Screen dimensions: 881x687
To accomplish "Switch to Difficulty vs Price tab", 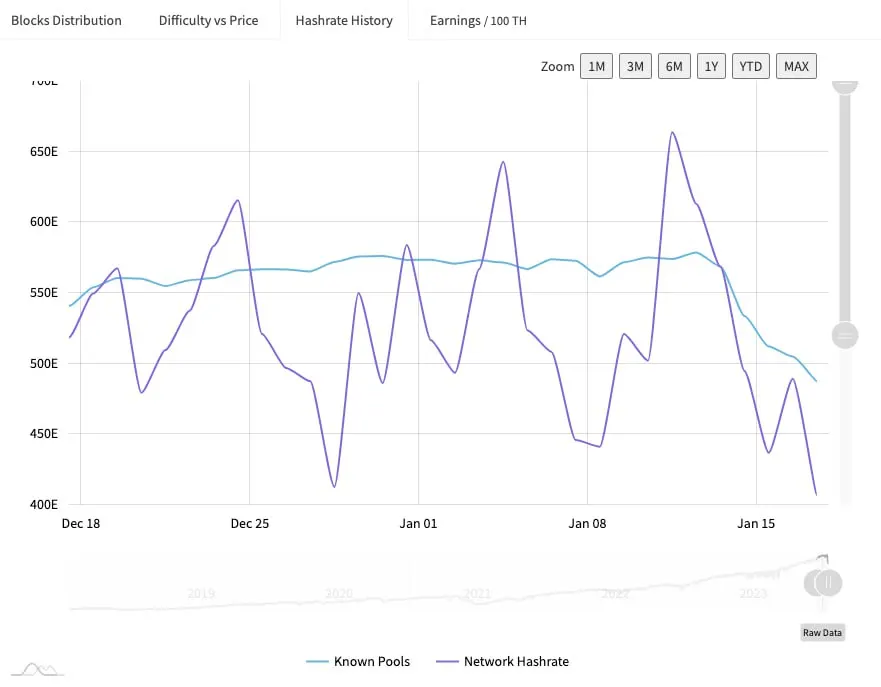I will click(208, 20).
